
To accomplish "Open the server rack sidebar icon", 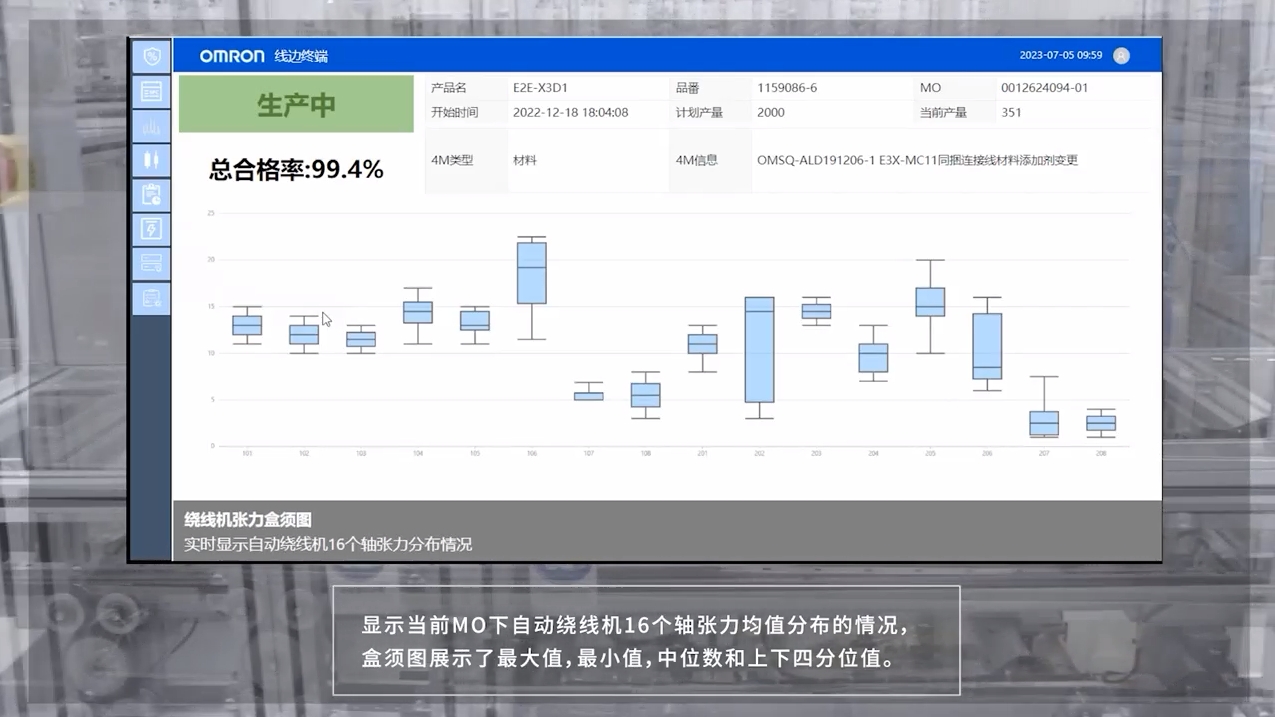I will coord(151,264).
